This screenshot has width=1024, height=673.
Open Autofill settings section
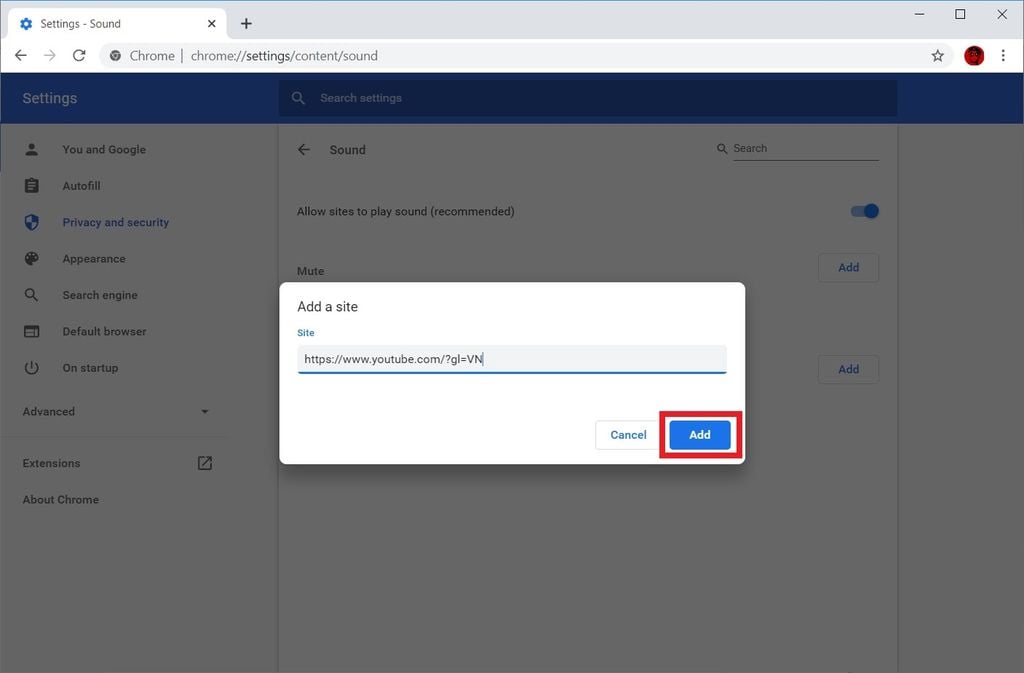(82, 186)
